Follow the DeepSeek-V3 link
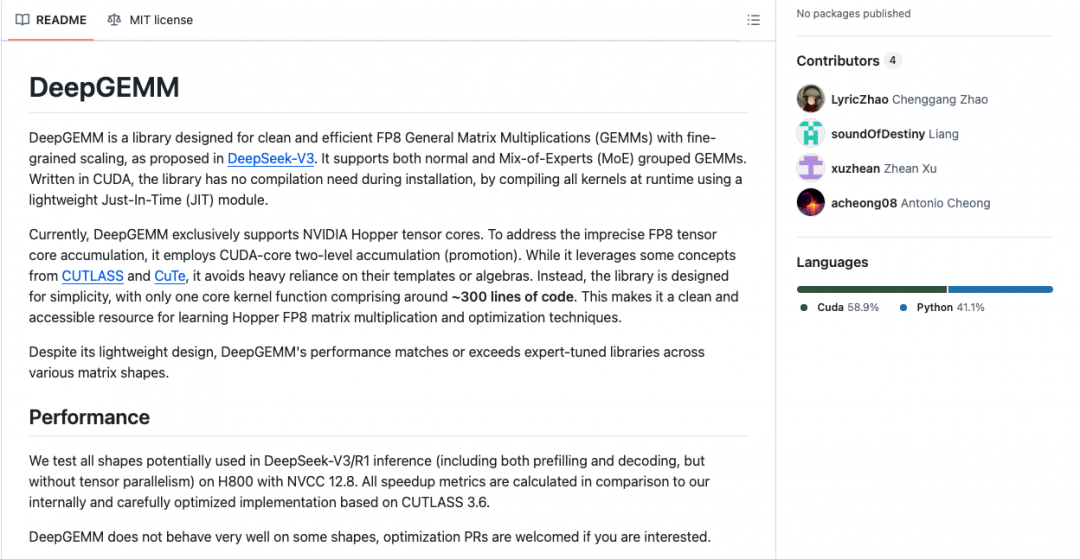Image resolution: width=1080 pixels, height=559 pixels. (x=271, y=158)
